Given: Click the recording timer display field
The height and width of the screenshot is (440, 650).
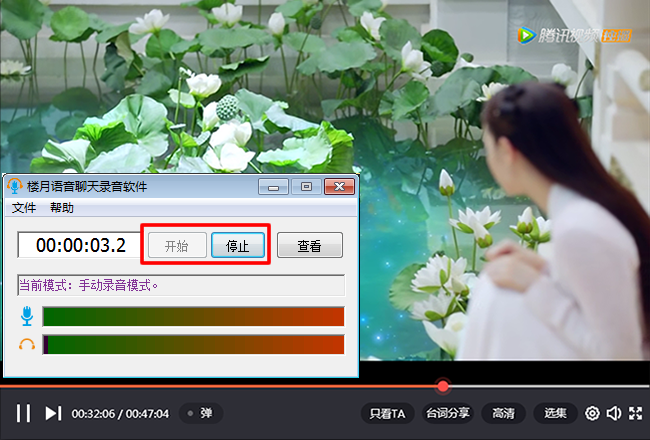Looking at the screenshot, I should [80, 245].
